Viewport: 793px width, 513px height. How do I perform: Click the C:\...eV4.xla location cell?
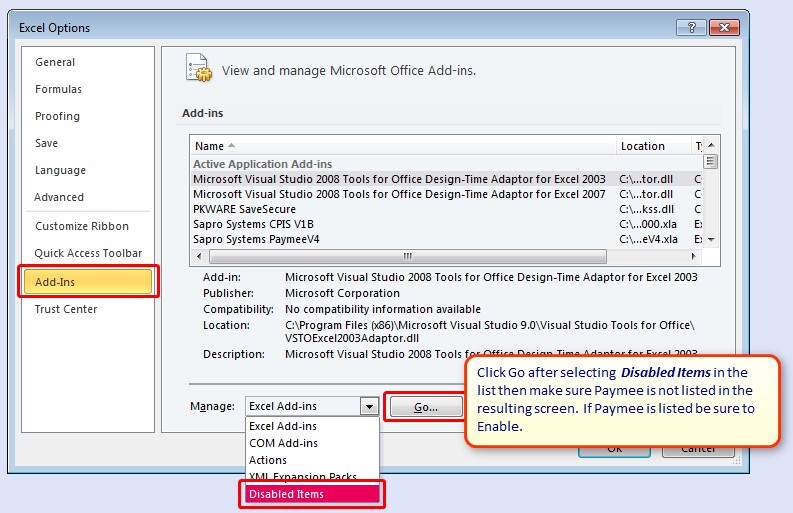(x=648, y=239)
